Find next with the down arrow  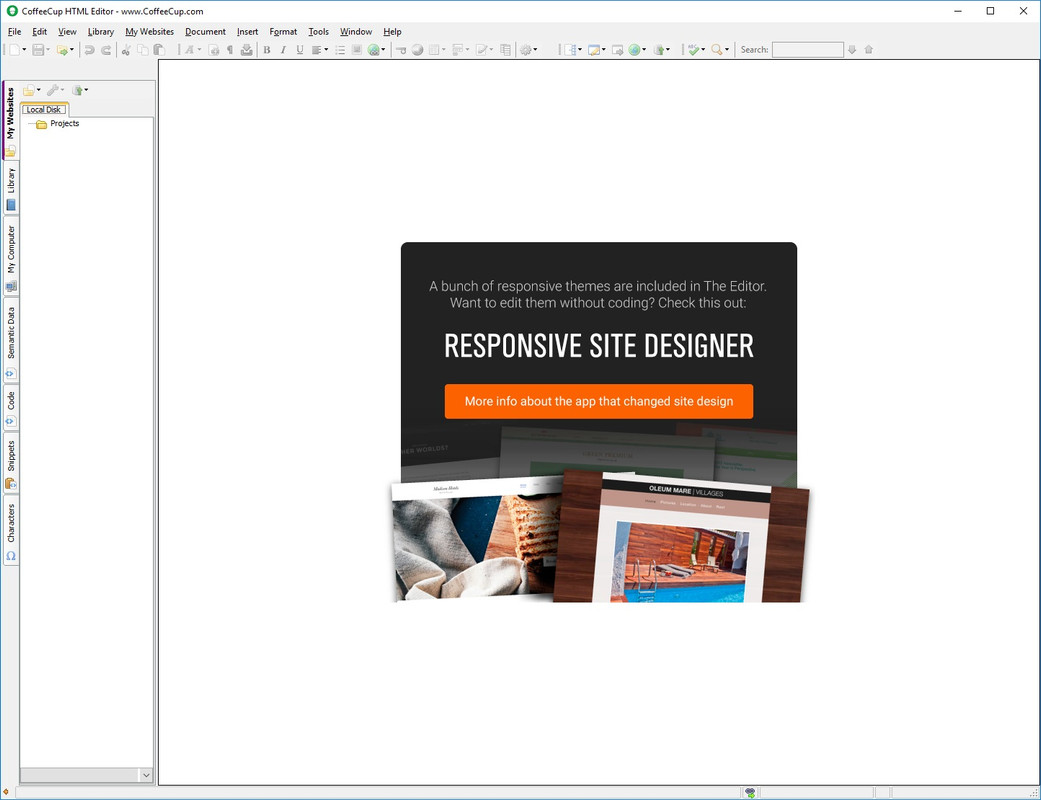tap(852, 50)
